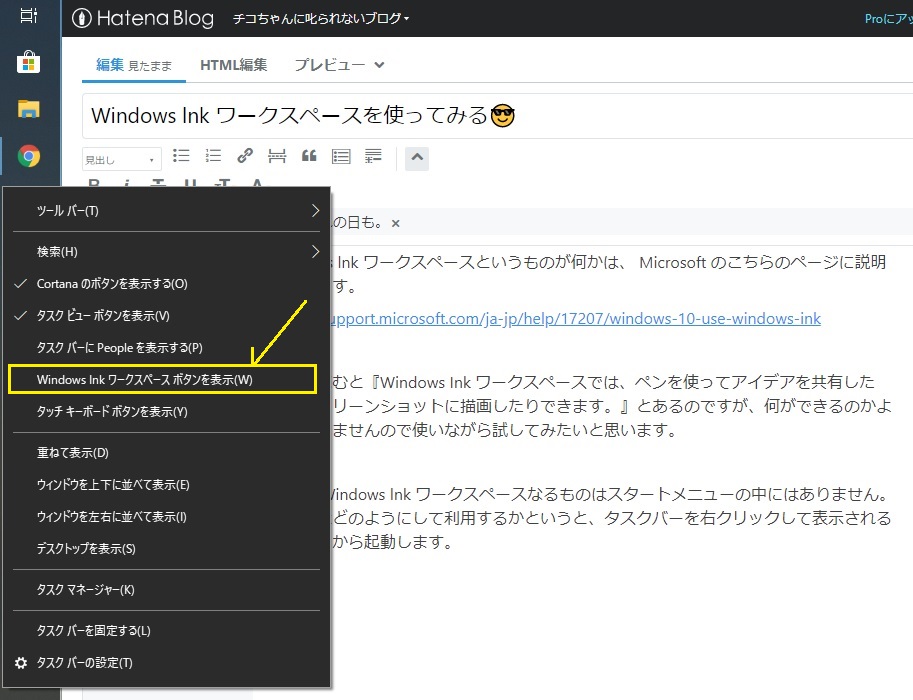The width and height of the screenshot is (913, 700).
Task: Click the paragraph starting with Windows Ink ワークスペースなるもの
Action: (611, 518)
